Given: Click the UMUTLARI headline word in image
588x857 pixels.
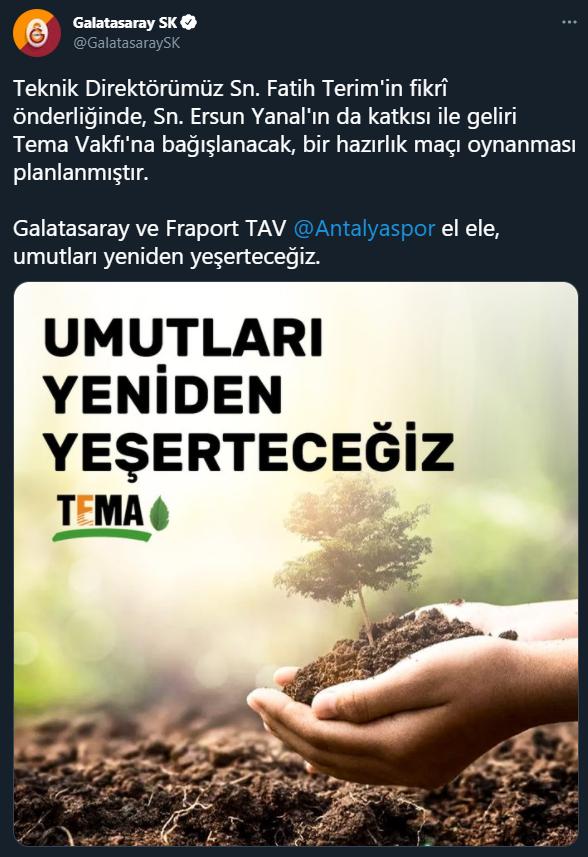Looking at the screenshot, I should pyautogui.click(x=183, y=337).
